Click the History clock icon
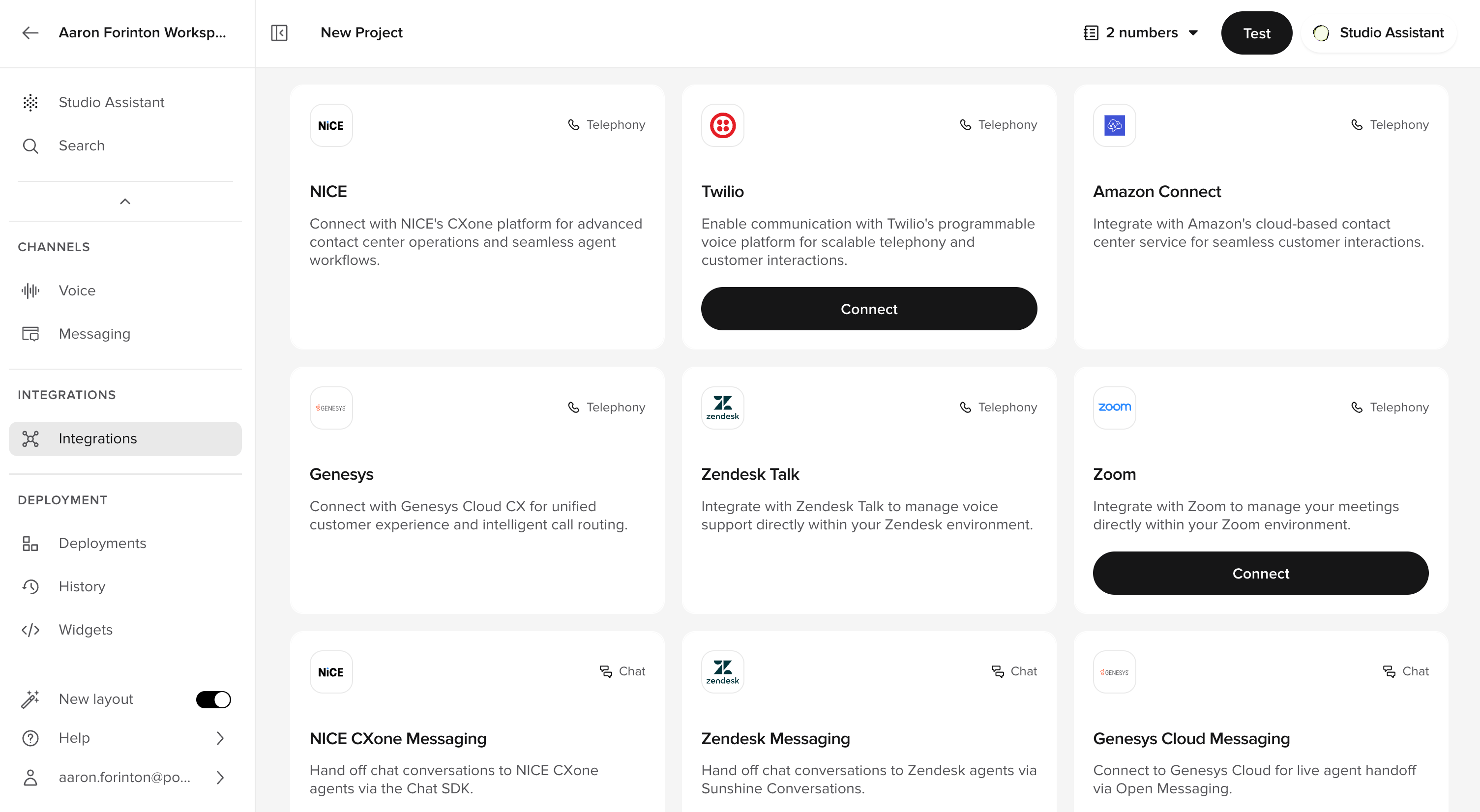Image resolution: width=1480 pixels, height=812 pixels. [x=30, y=586]
